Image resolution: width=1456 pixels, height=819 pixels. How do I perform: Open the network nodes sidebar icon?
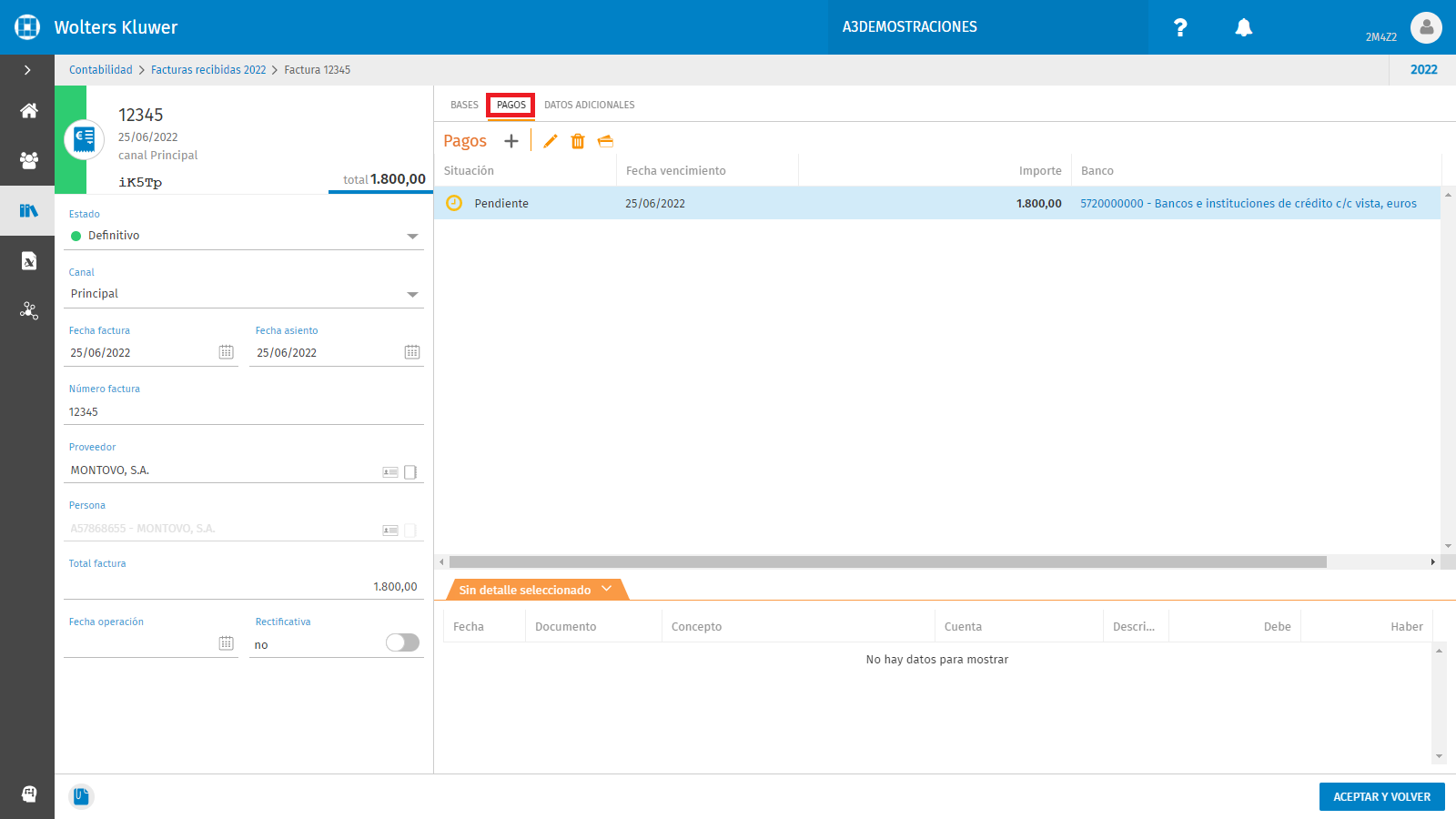(29, 311)
